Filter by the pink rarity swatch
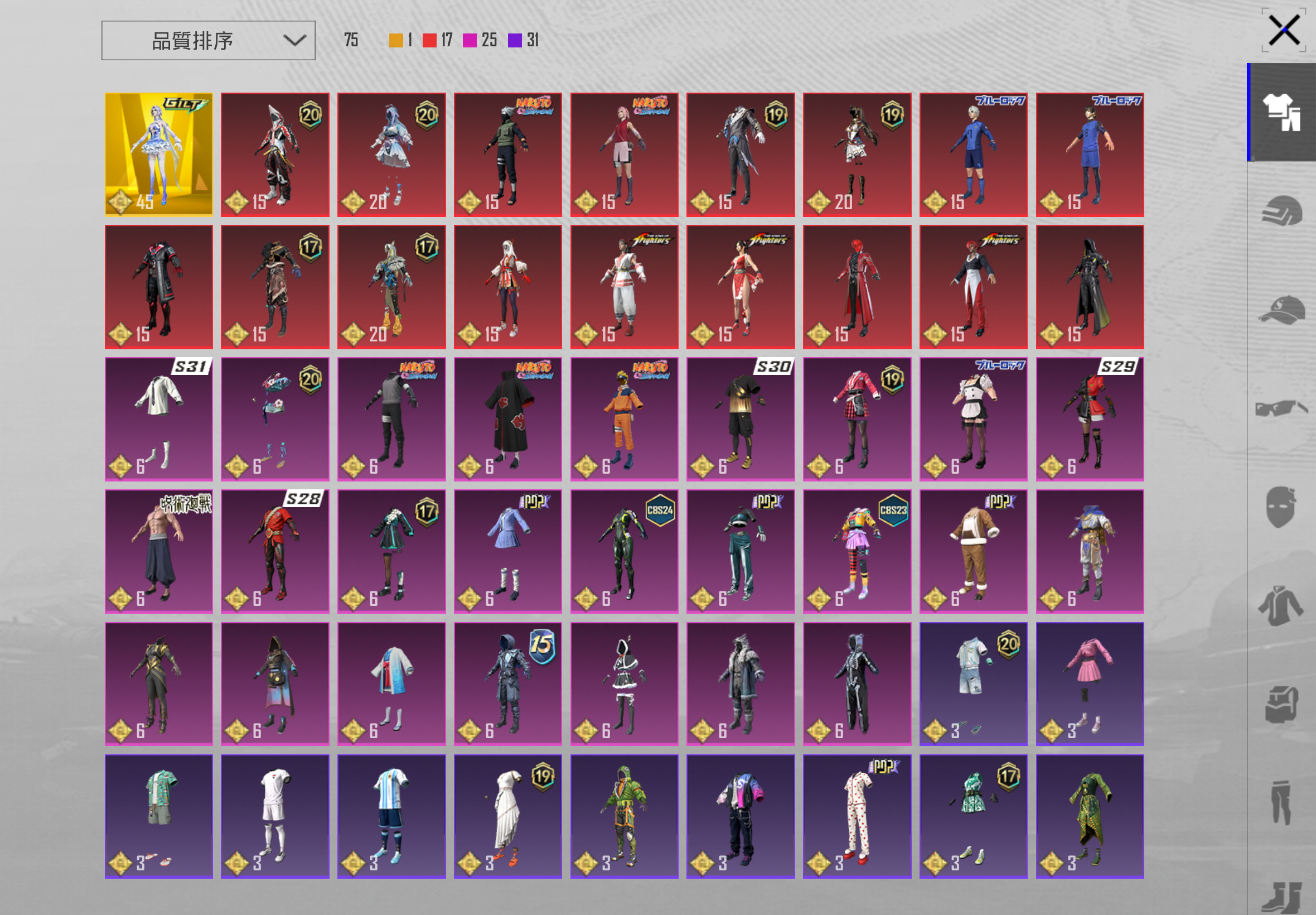The image size is (1316, 915). 470,40
